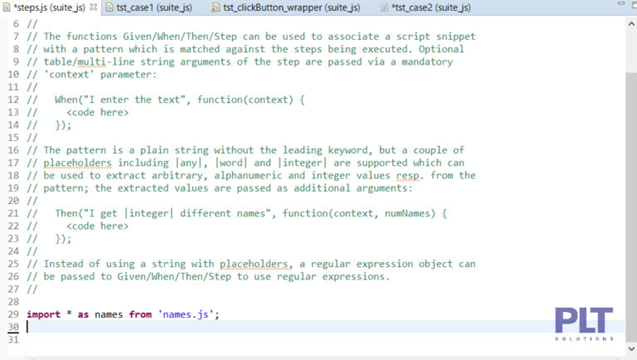Screen dimensions: 637x360
Task: Click 'mandatory' on line 9
Action: point(427,61)
